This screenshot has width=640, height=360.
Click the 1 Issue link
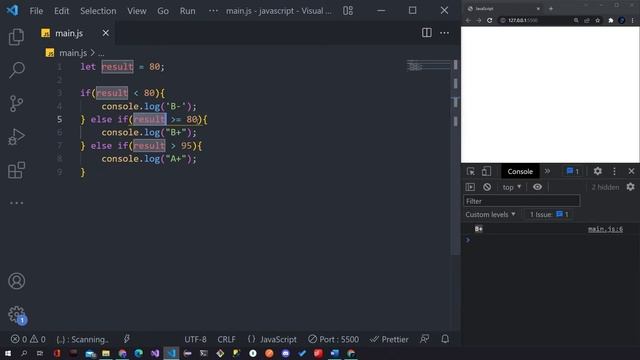pyautogui.click(x=549, y=214)
